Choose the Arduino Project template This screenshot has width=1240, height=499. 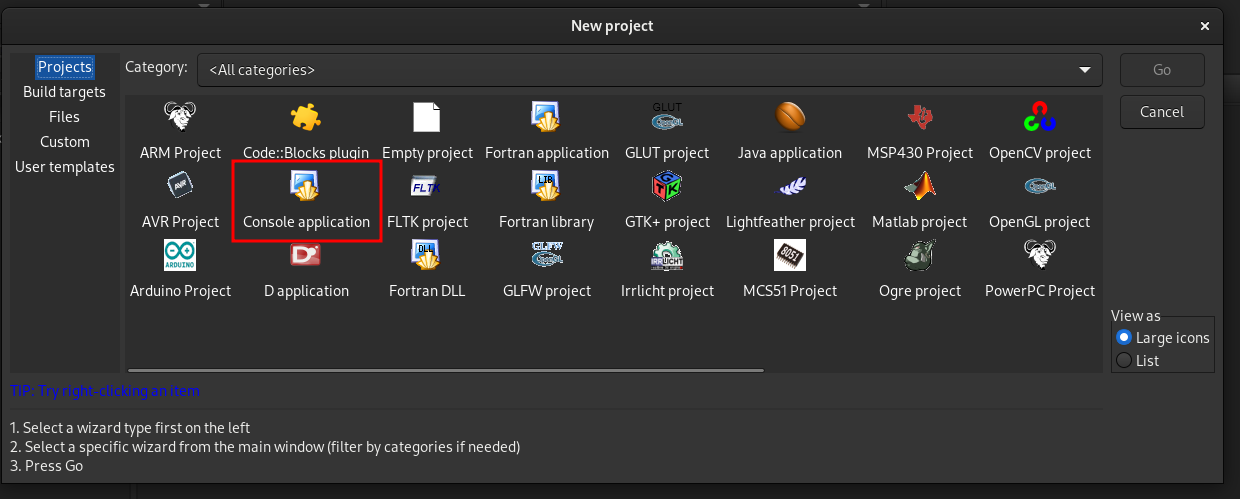tap(180, 256)
